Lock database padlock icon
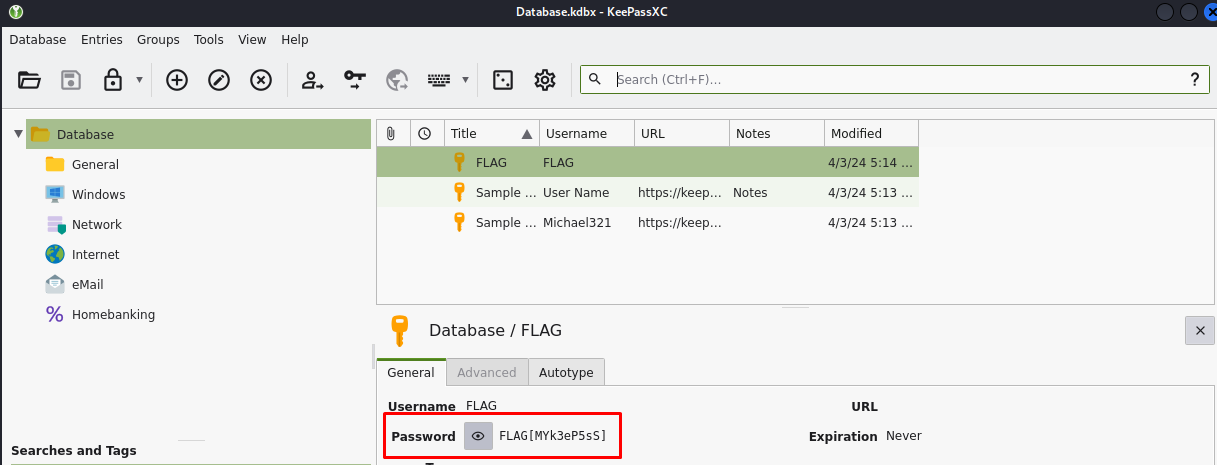1217x465 pixels. 113,80
